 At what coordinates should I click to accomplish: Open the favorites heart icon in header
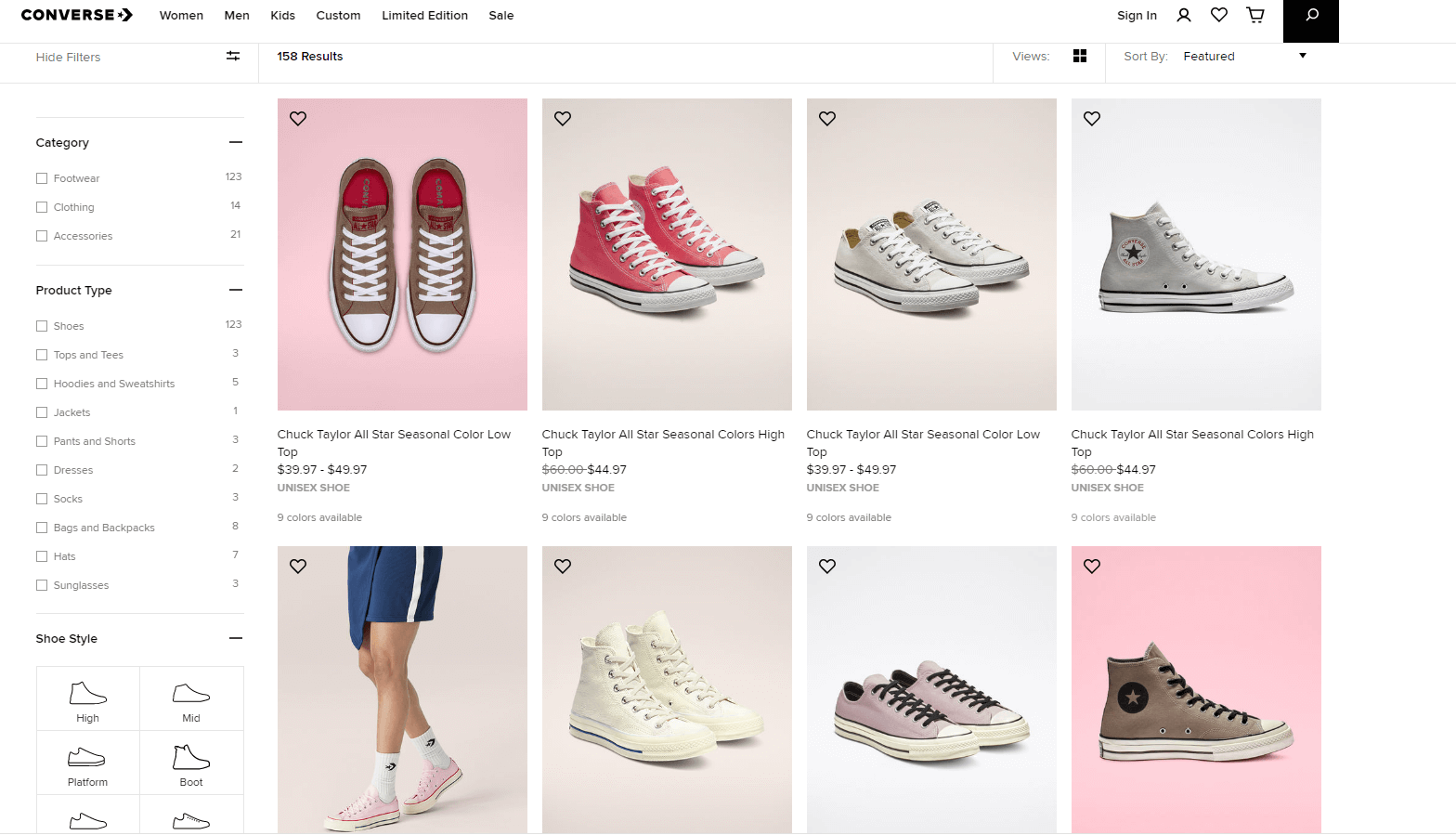pos(1219,15)
